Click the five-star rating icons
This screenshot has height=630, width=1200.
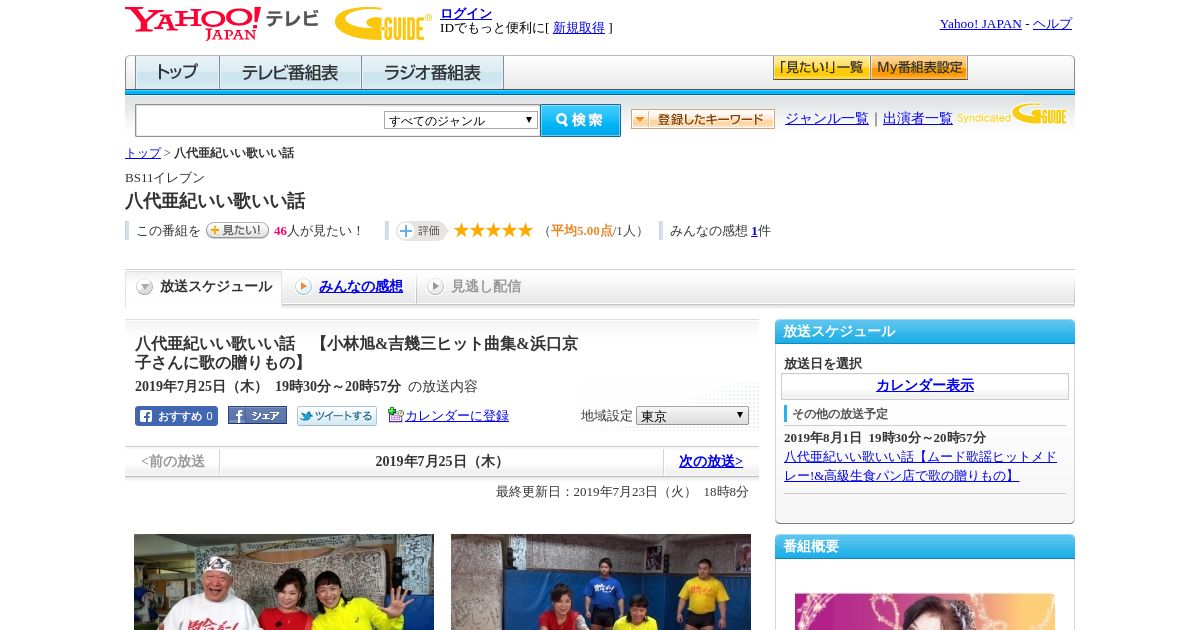493,230
